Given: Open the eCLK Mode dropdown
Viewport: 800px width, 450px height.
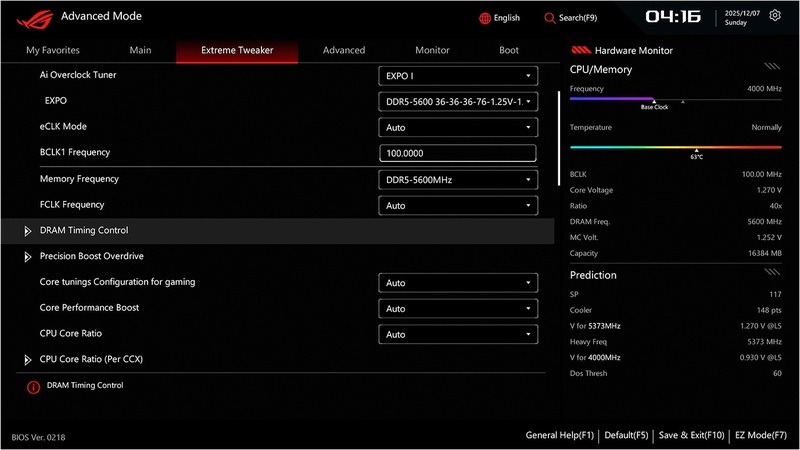Looking at the screenshot, I should (x=458, y=128).
